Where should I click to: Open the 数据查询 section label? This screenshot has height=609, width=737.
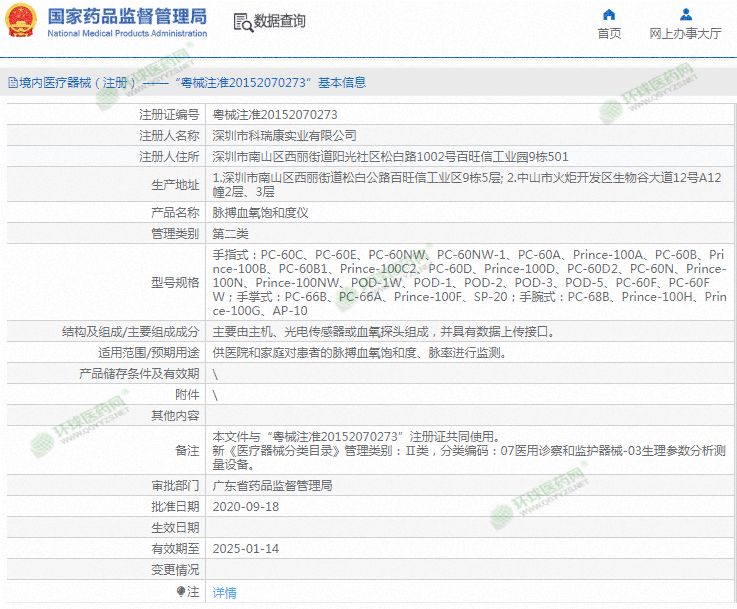point(280,21)
